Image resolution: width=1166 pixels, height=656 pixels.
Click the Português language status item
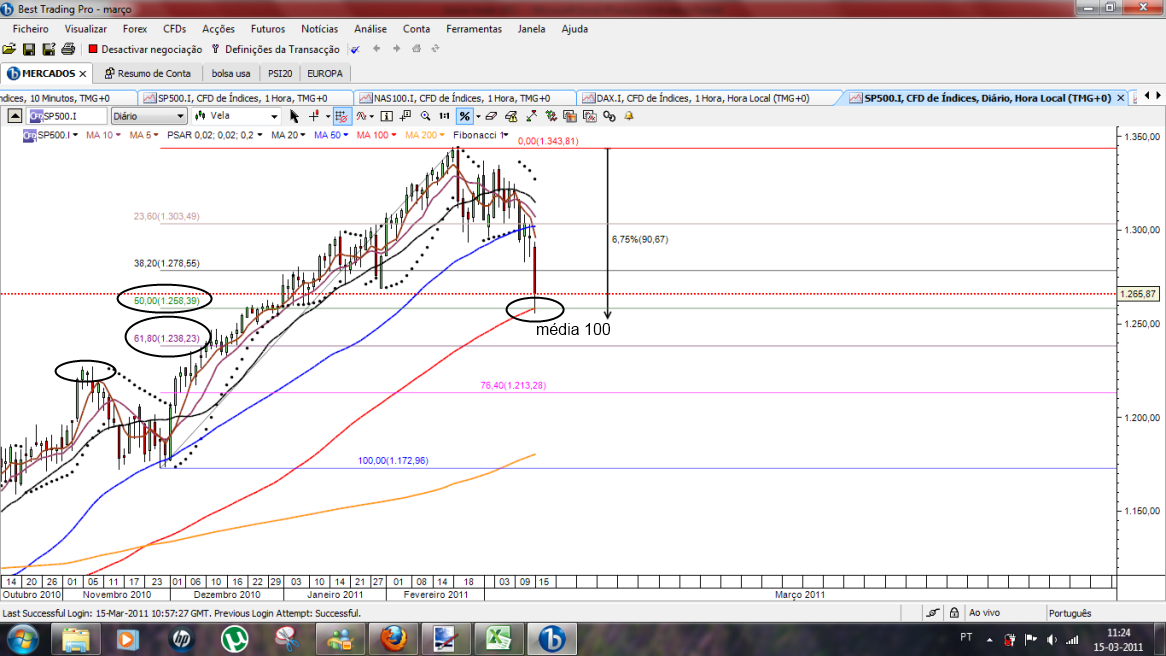click(1070, 614)
